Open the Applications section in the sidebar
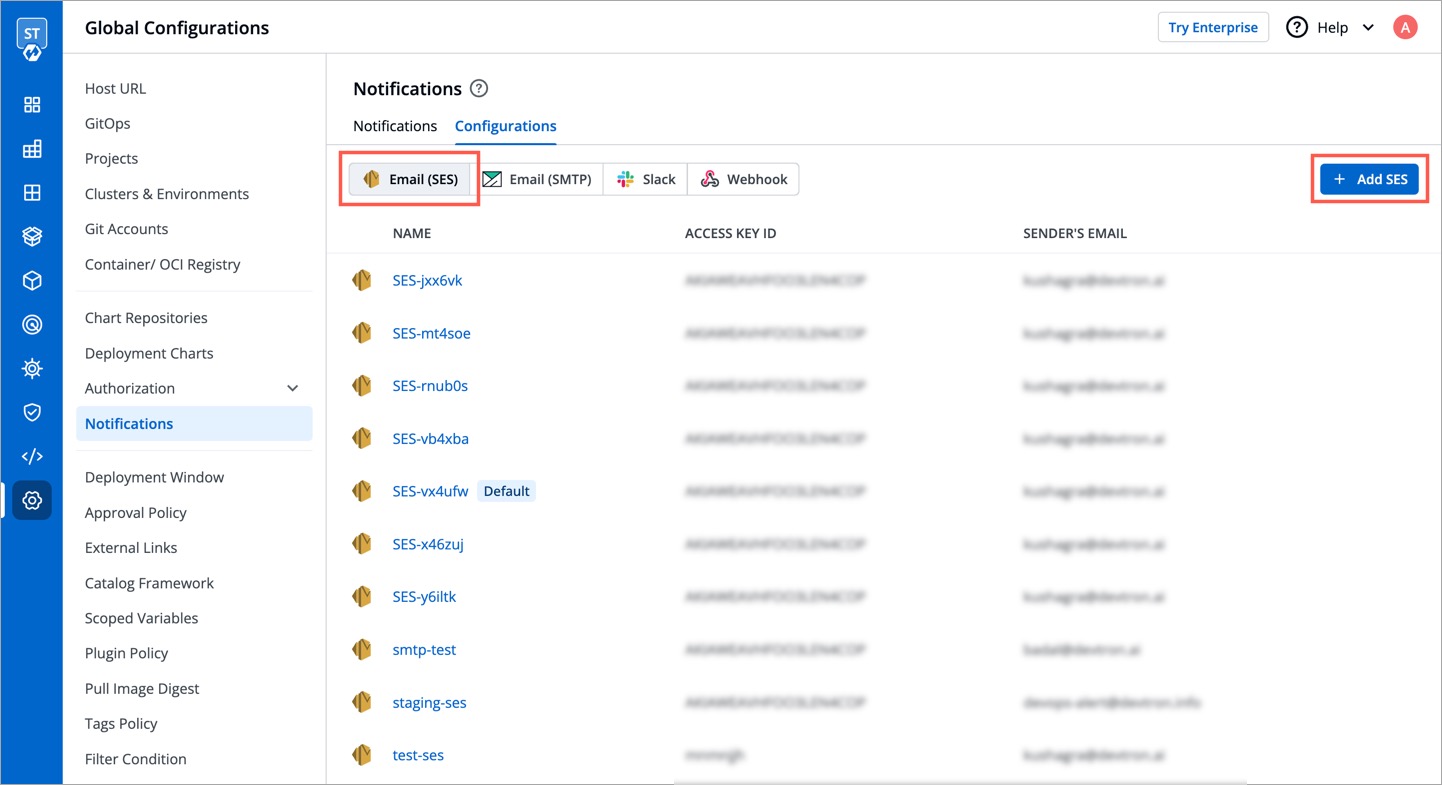Image resolution: width=1442 pixels, height=785 pixels. pos(32,104)
